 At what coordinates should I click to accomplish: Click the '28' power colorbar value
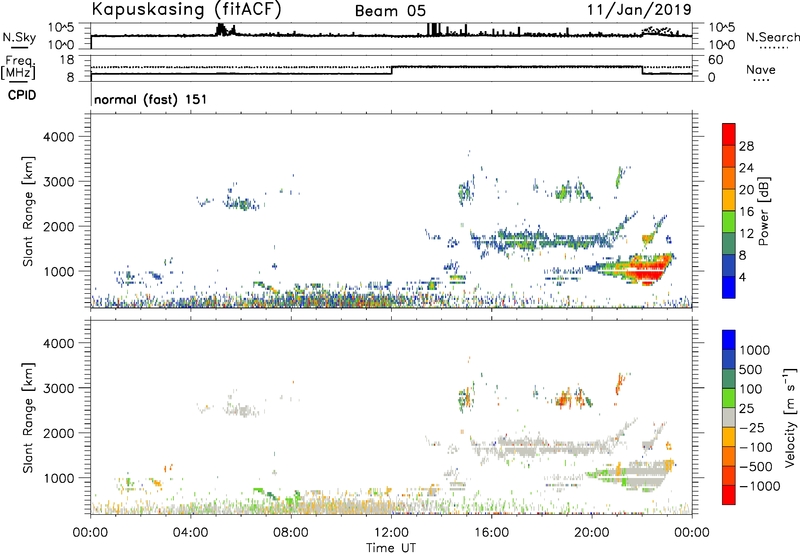click(746, 146)
